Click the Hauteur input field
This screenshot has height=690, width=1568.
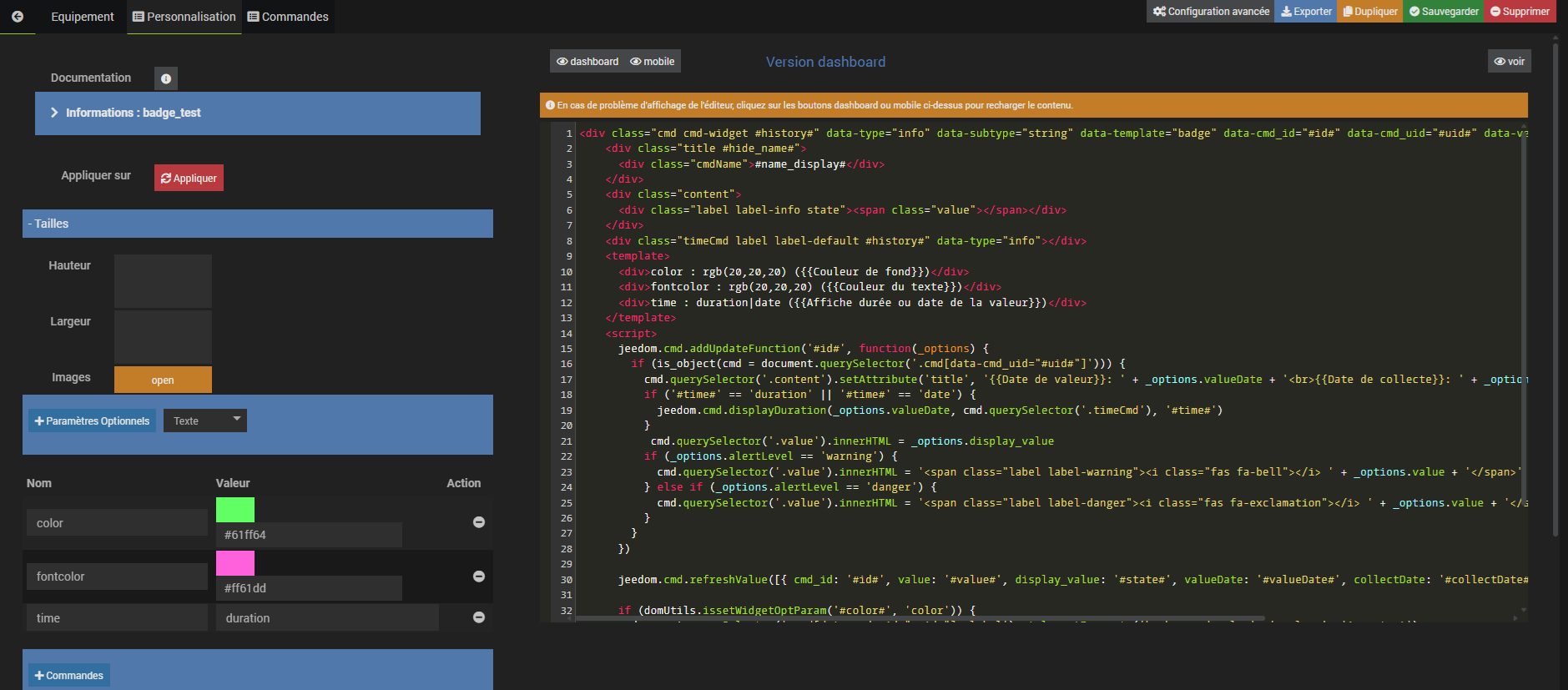[163, 281]
